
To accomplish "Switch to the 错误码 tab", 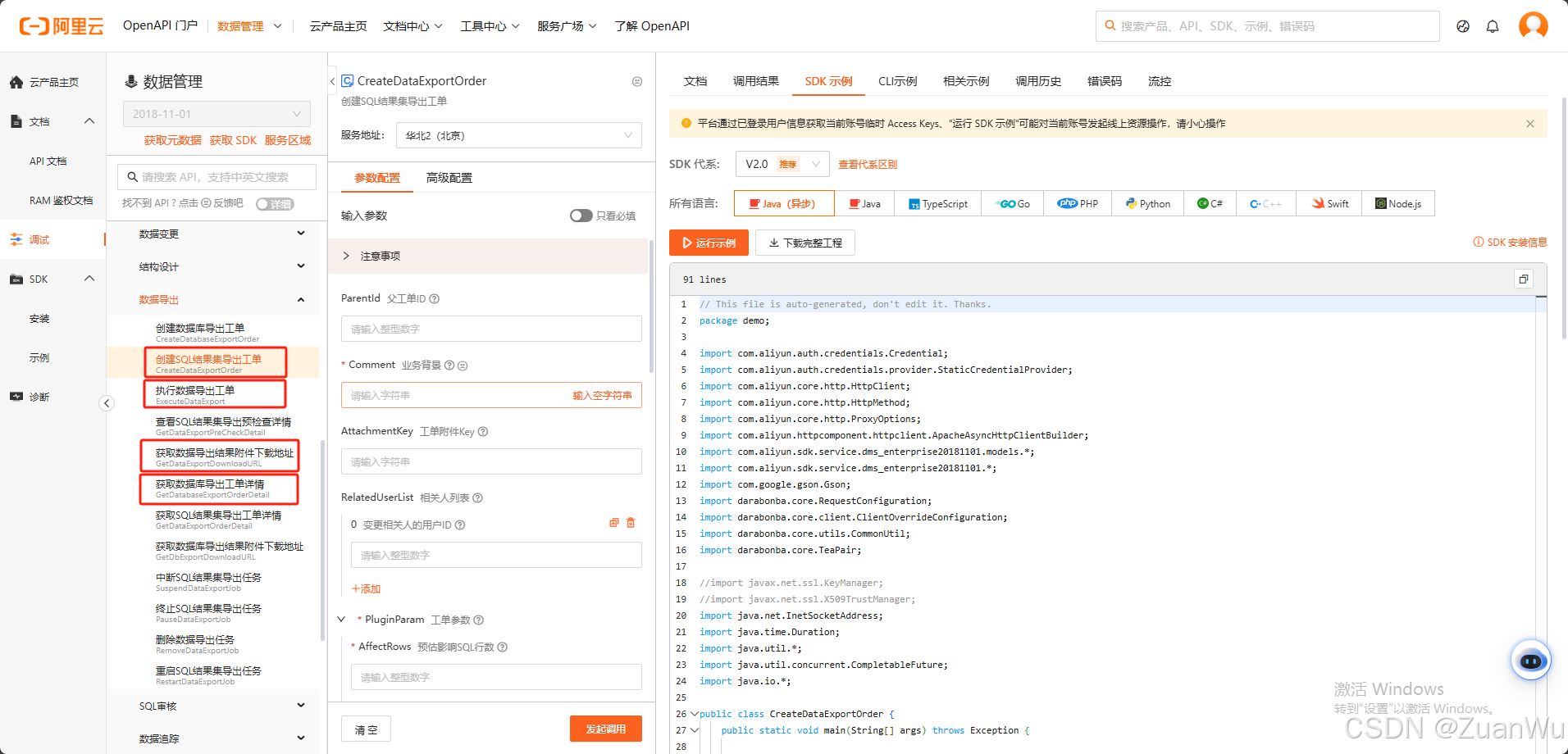I will (1105, 81).
